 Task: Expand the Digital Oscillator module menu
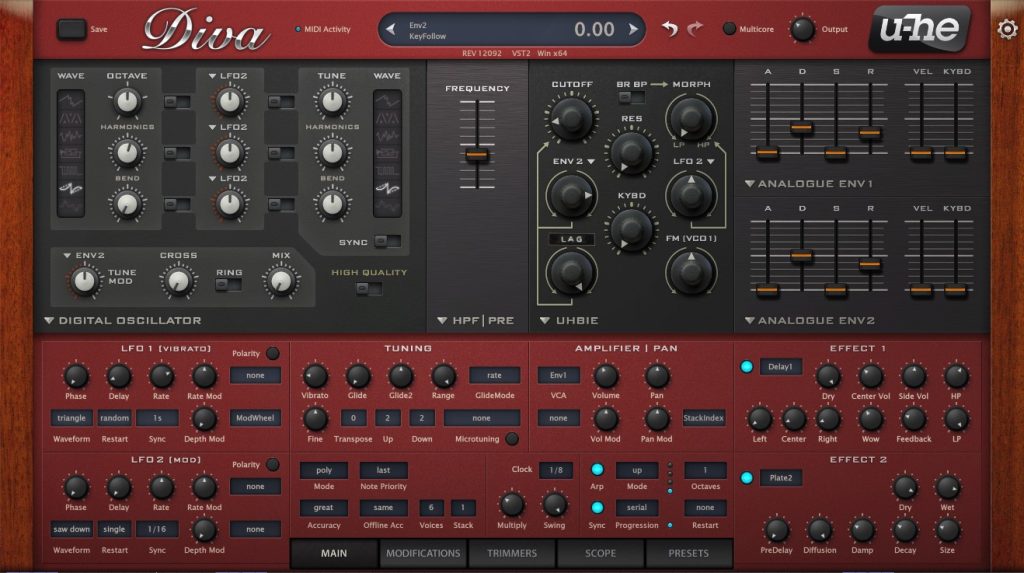pos(49,321)
